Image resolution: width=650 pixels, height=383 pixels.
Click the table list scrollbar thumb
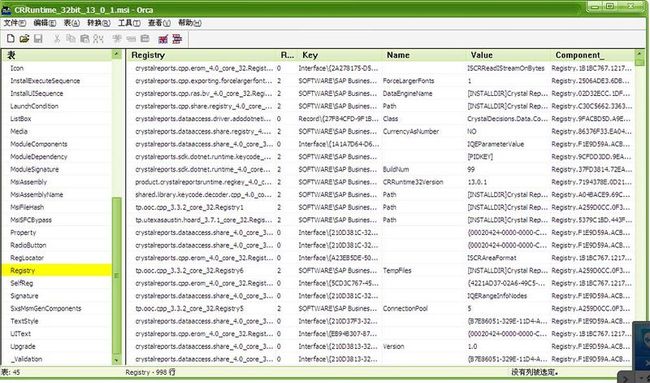[x=117, y=276]
